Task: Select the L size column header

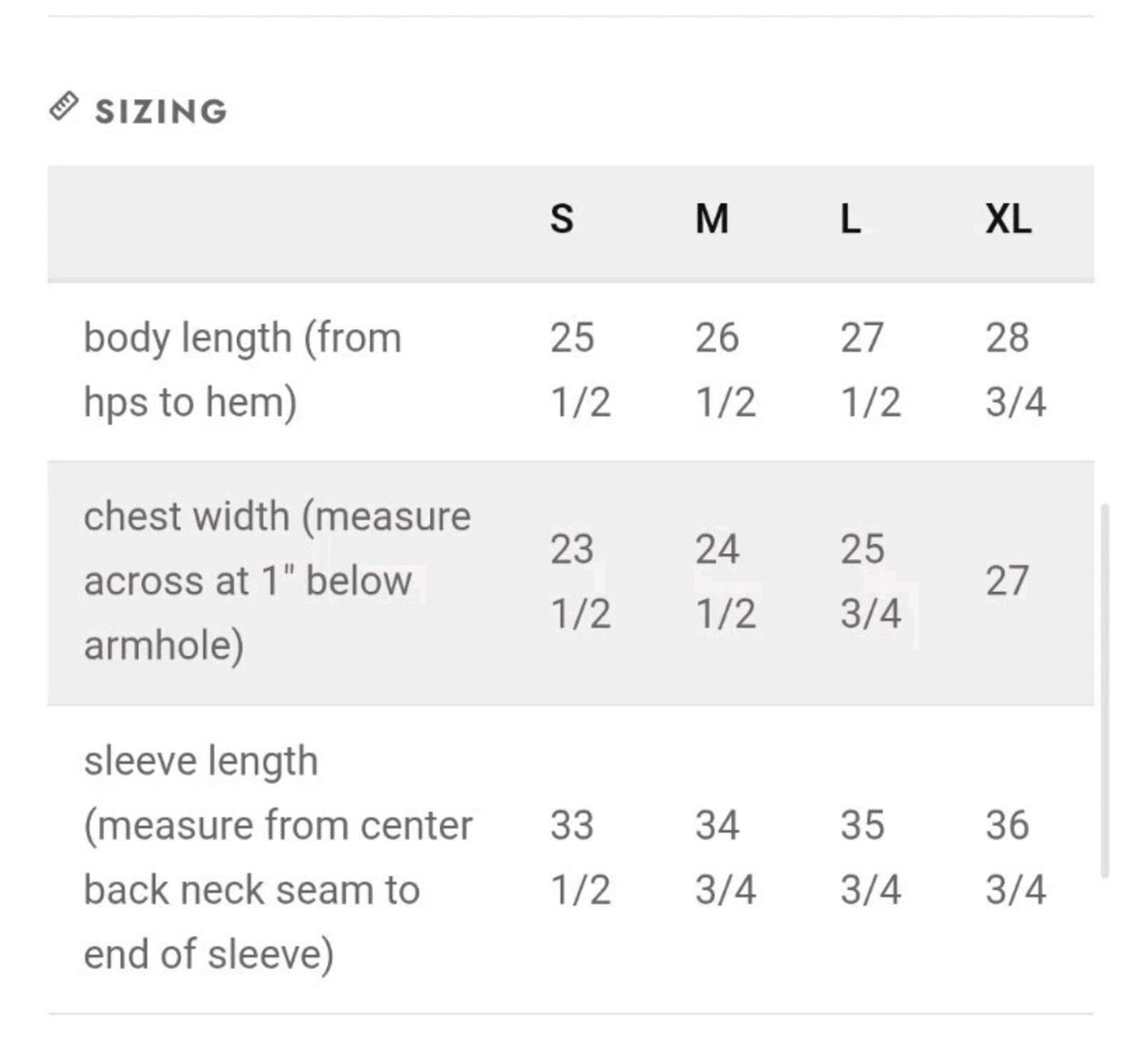Action: pyautogui.click(x=850, y=218)
